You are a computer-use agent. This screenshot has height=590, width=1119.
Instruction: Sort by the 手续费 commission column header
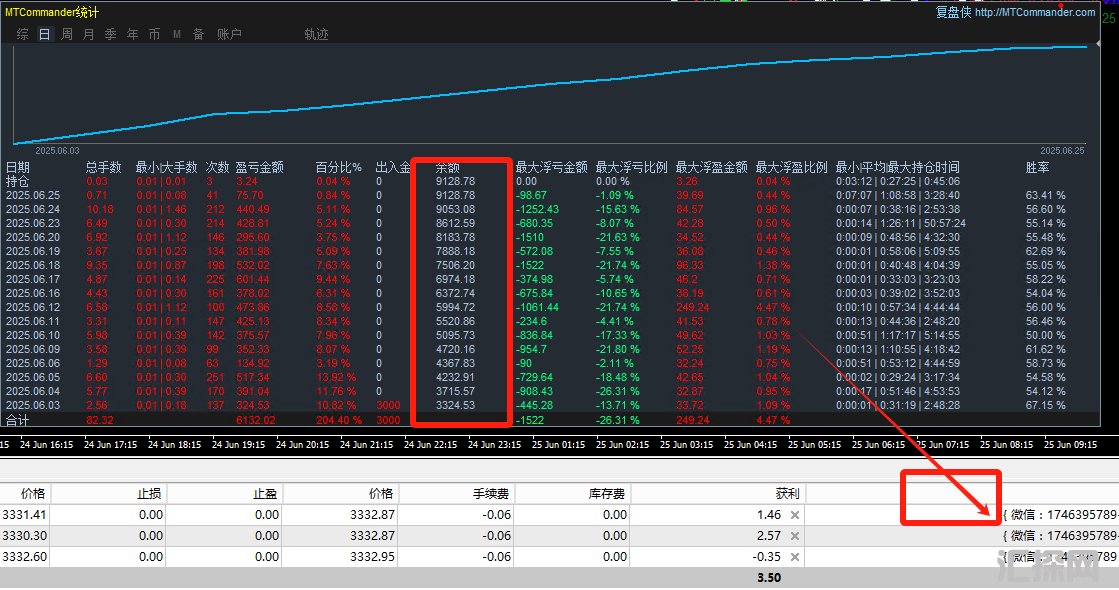(x=491, y=494)
